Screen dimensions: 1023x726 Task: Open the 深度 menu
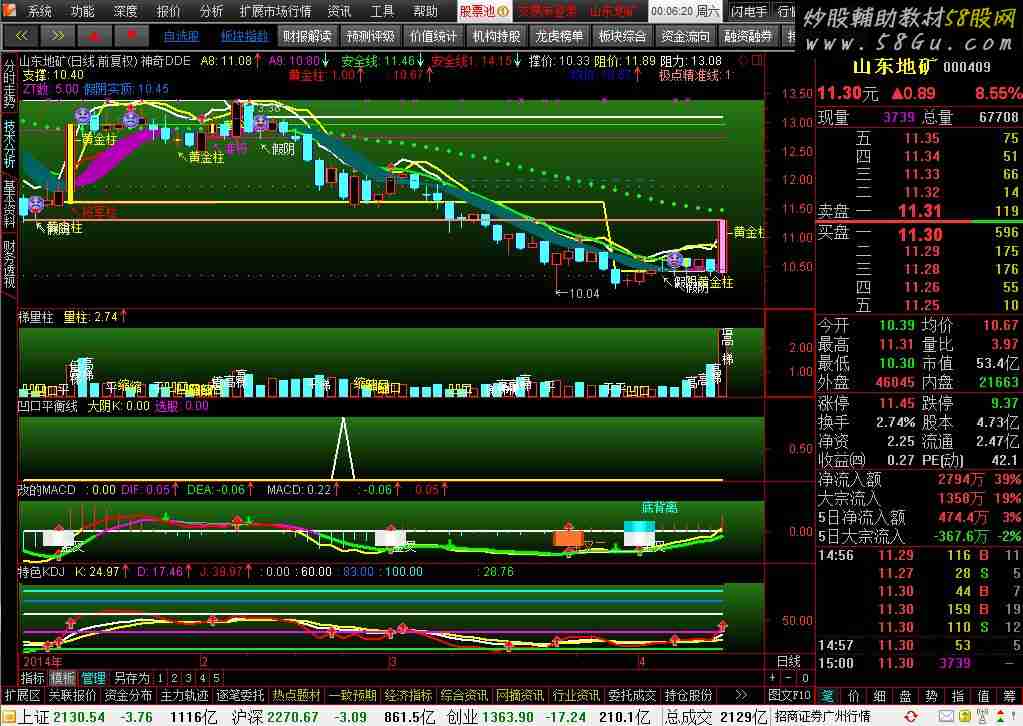(x=125, y=10)
